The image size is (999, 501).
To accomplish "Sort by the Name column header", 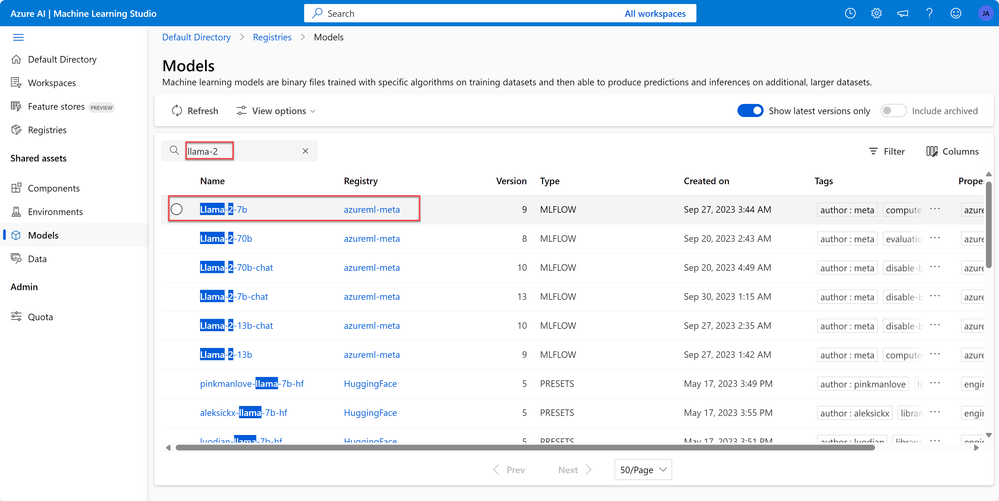I will pos(212,181).
